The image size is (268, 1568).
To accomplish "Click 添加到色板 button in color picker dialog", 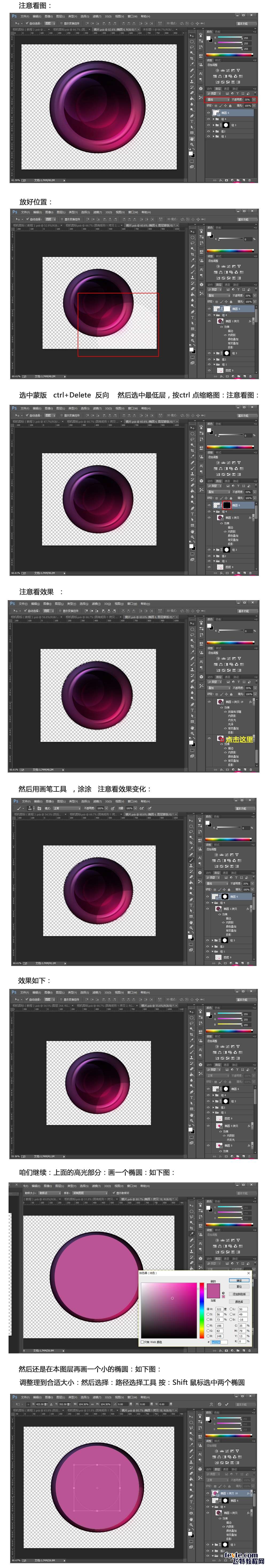I will coord(239,1294).
